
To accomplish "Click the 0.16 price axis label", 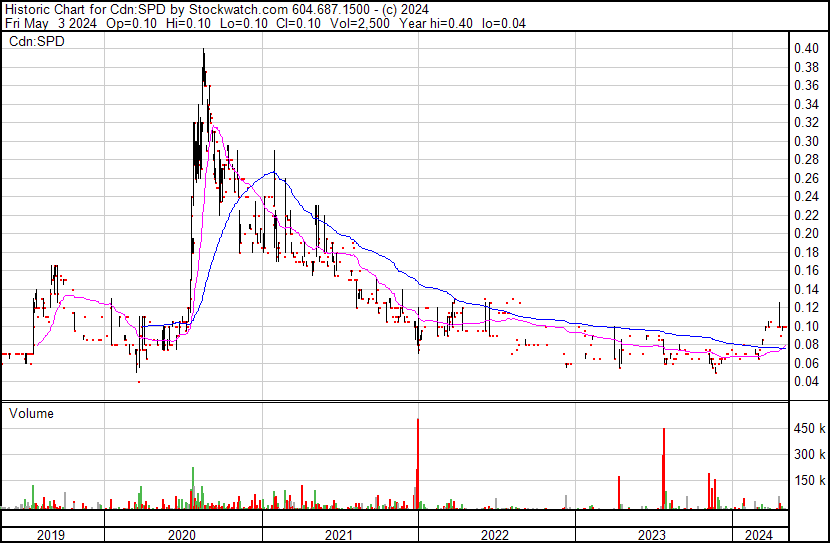I will (x=806, y=270).
